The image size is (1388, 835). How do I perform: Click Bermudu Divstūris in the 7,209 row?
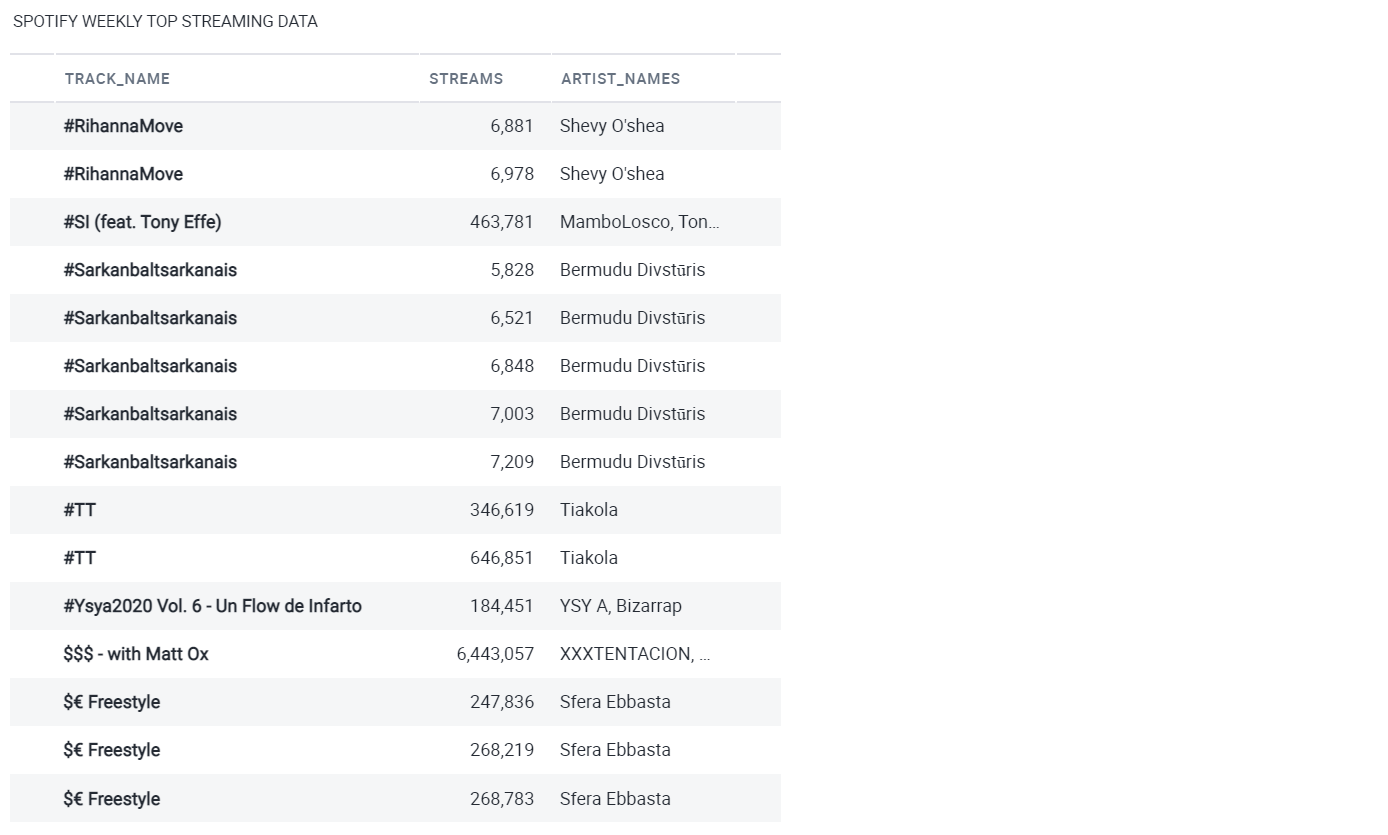pyautogui.click(x=632, y=462)
